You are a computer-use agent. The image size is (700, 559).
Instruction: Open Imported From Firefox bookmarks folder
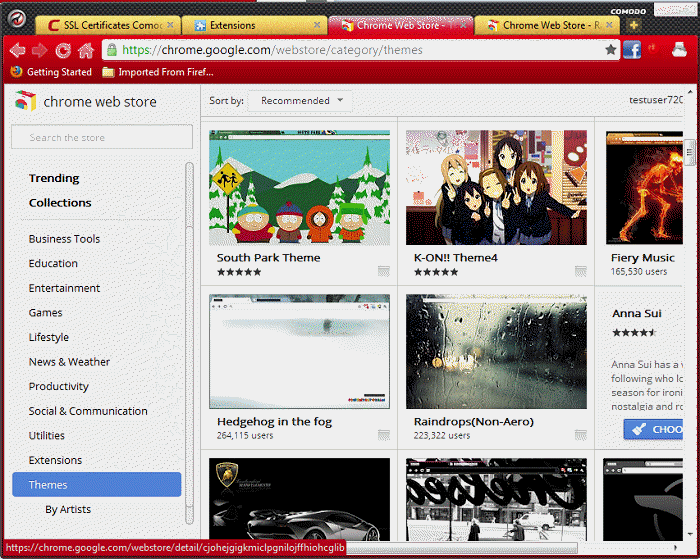[158, 72]
